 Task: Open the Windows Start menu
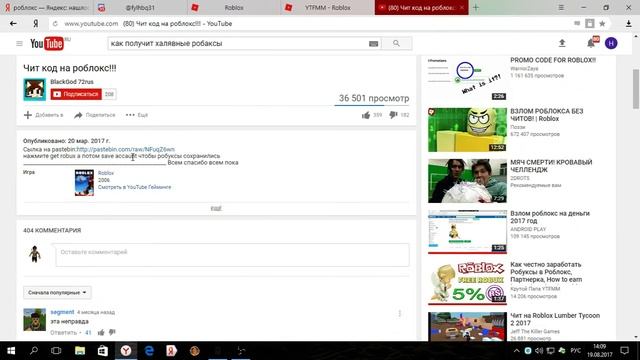point(11,351)
